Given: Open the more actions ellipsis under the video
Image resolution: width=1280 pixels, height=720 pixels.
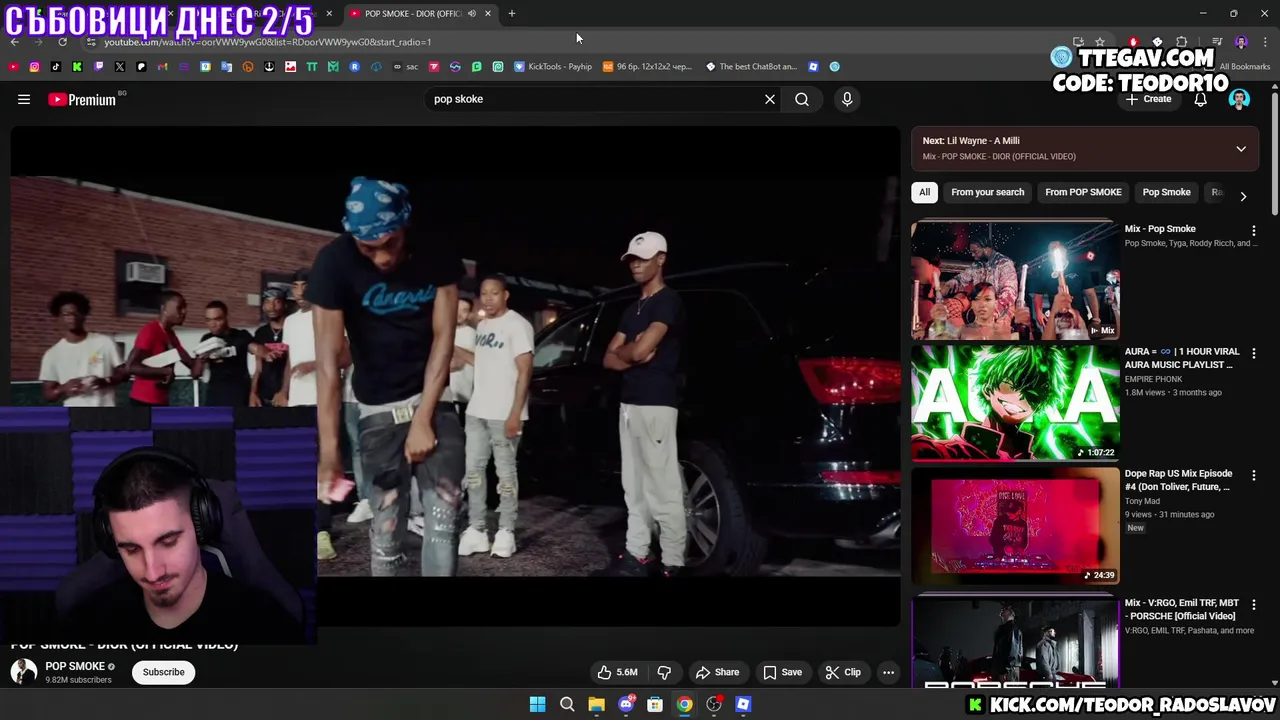Looking at the screenshot, I should click(x=888, y=672).
